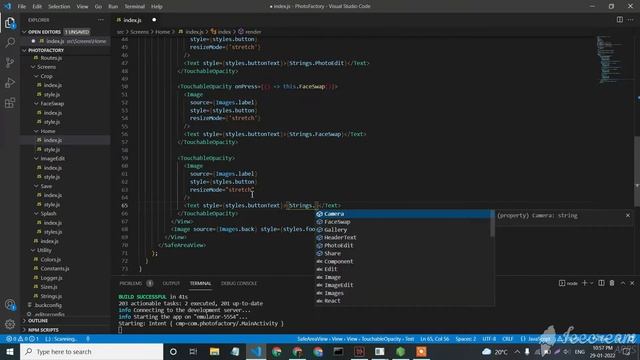Change encoding via UTF-8 status item

pos(489,339)
